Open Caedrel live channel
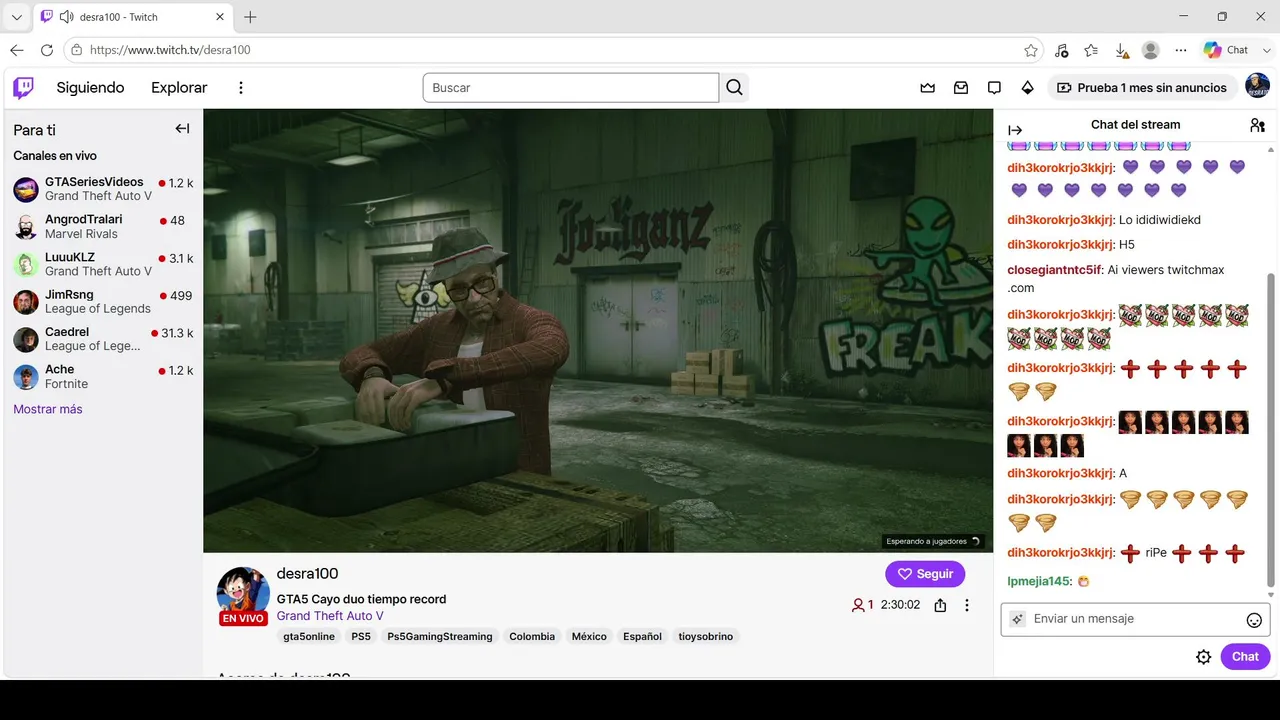The width and height of the screenshot is (1280, 720). click(x=103, y=339)
